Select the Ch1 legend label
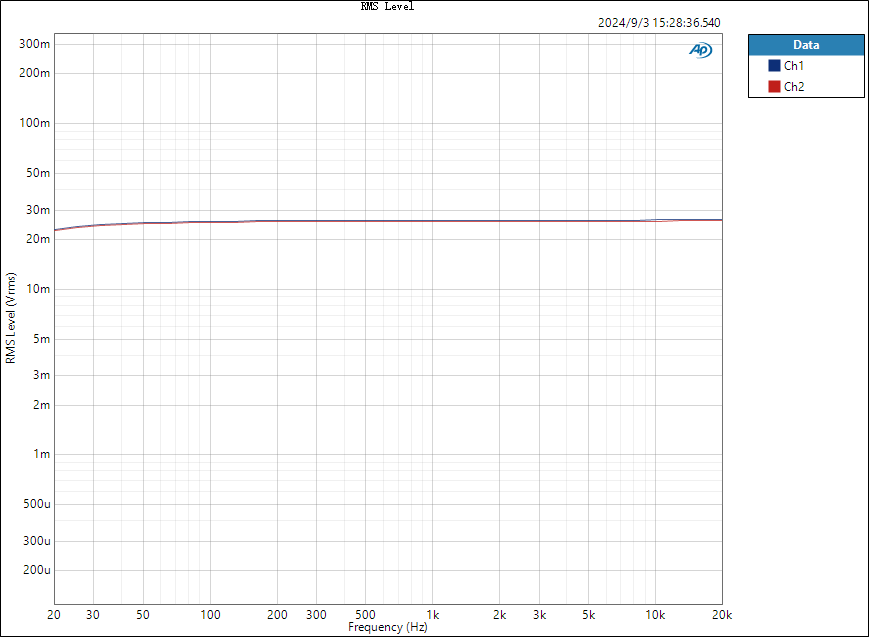This screenshot has width=869, height=637. [x=794, y=66]
